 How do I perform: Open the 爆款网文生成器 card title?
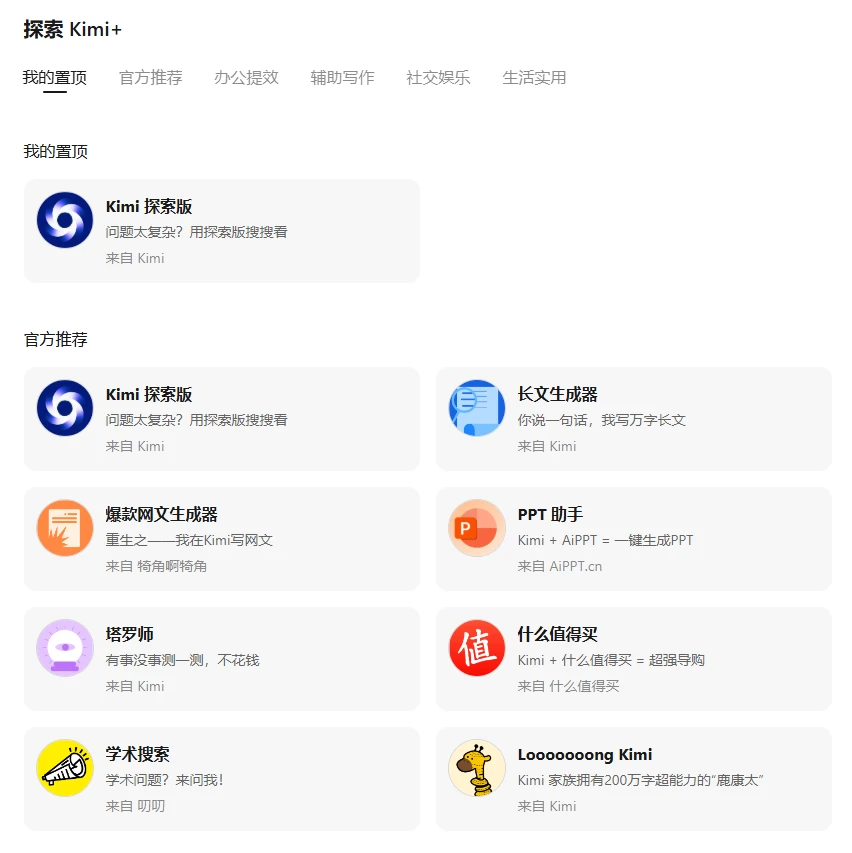pyautogui.click(x=162, y=515)
